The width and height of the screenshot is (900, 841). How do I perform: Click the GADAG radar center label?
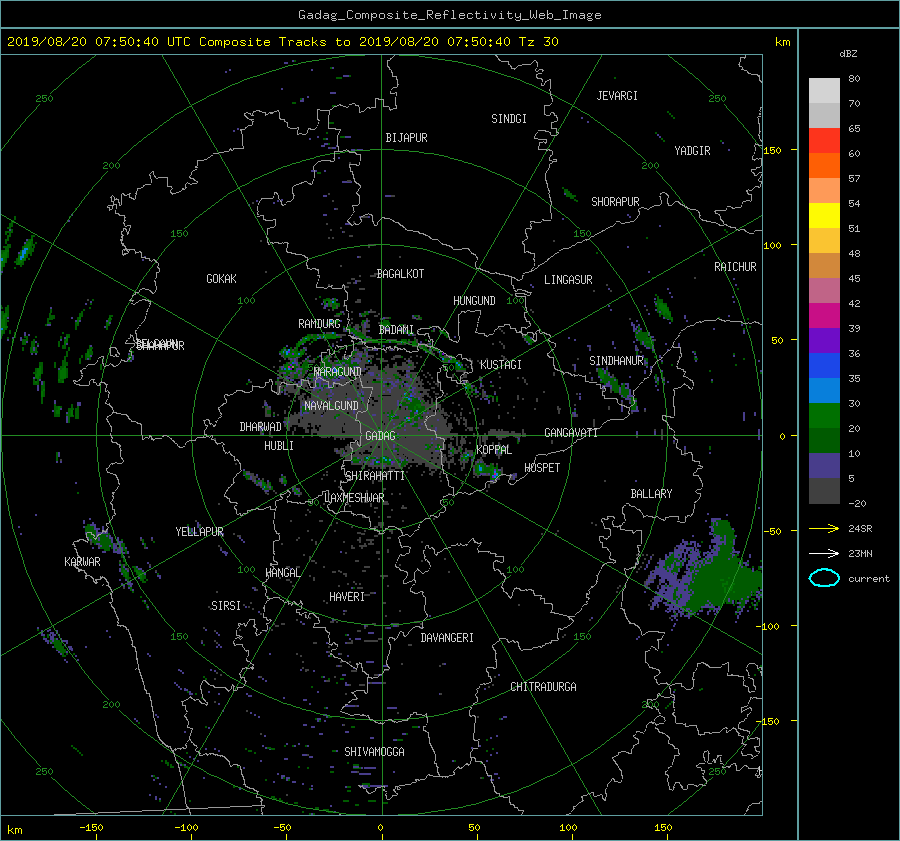380,436
